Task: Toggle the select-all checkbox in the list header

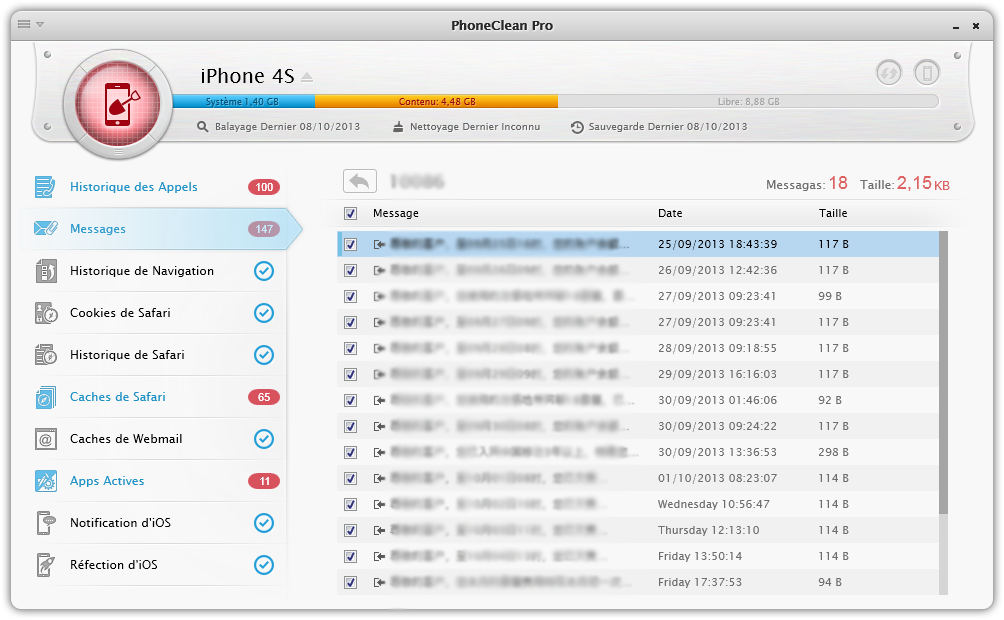Action: pos(350,213)
